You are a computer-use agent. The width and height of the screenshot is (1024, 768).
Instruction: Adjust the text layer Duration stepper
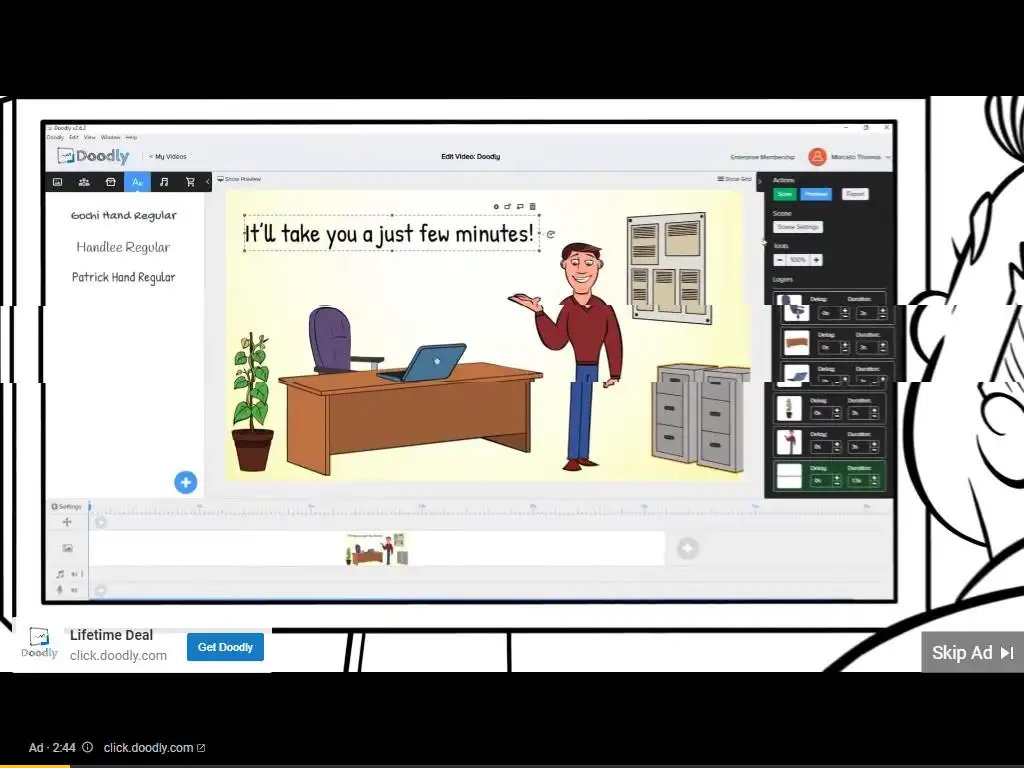tap(874, 481)
